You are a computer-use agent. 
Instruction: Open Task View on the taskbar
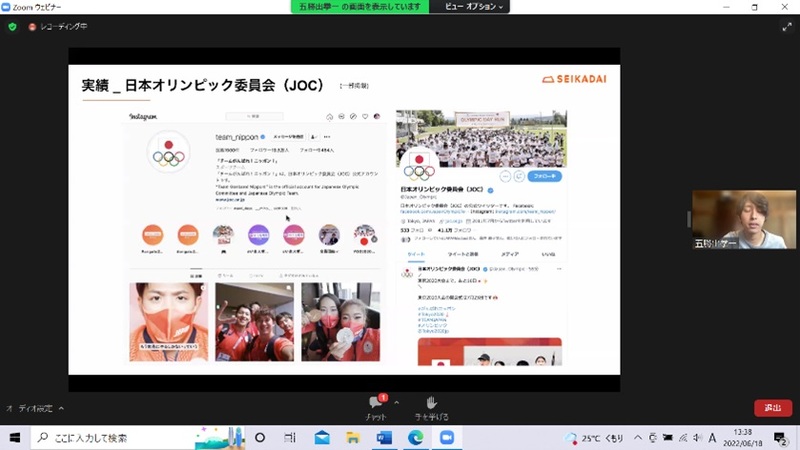point(290,438)
